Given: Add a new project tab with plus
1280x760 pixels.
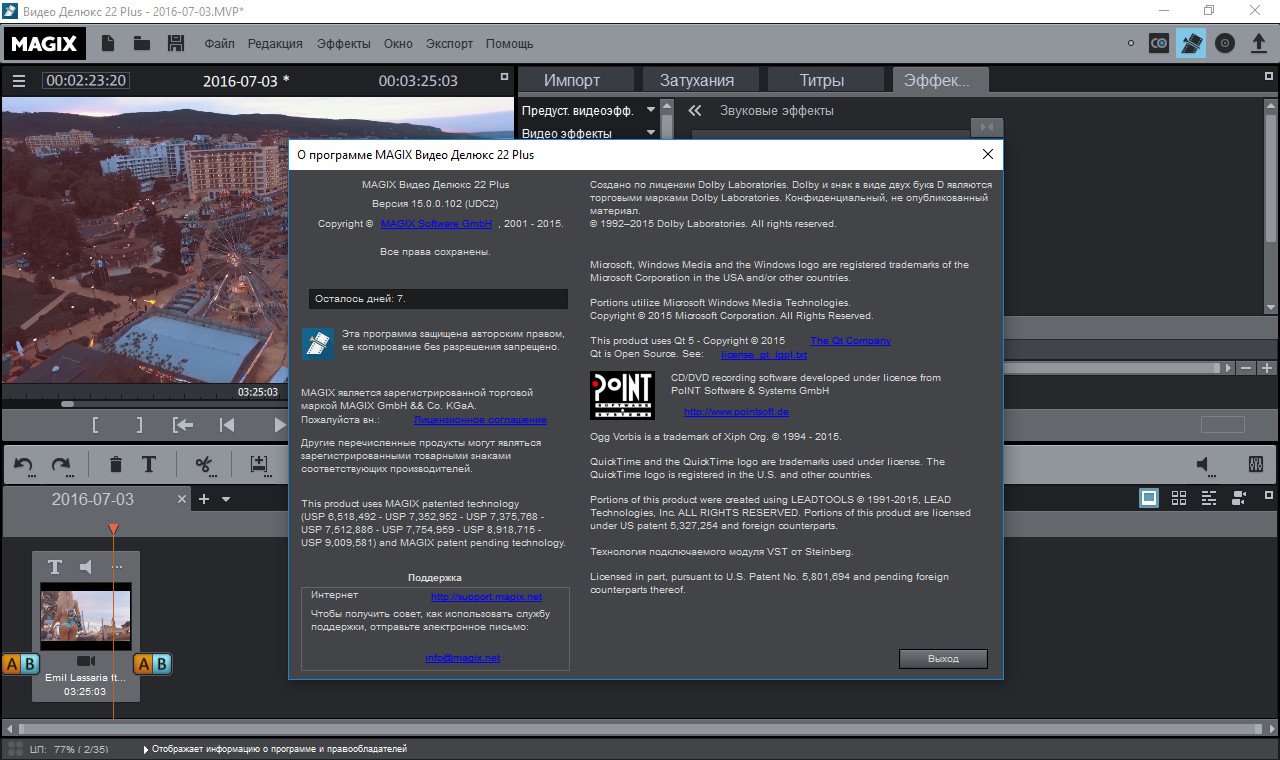Looking at the screenshot, I should 204,499.
